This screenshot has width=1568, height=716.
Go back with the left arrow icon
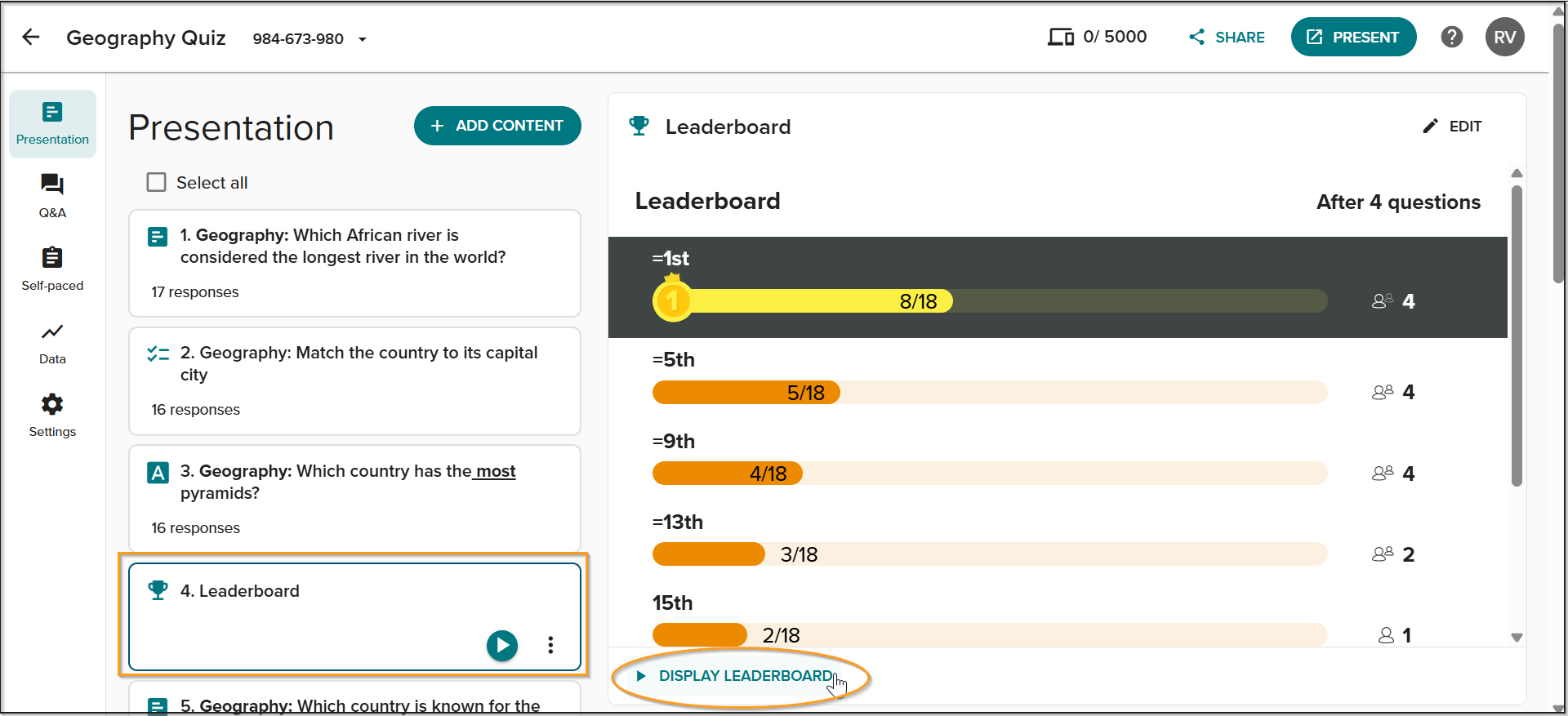click(31, 37)
